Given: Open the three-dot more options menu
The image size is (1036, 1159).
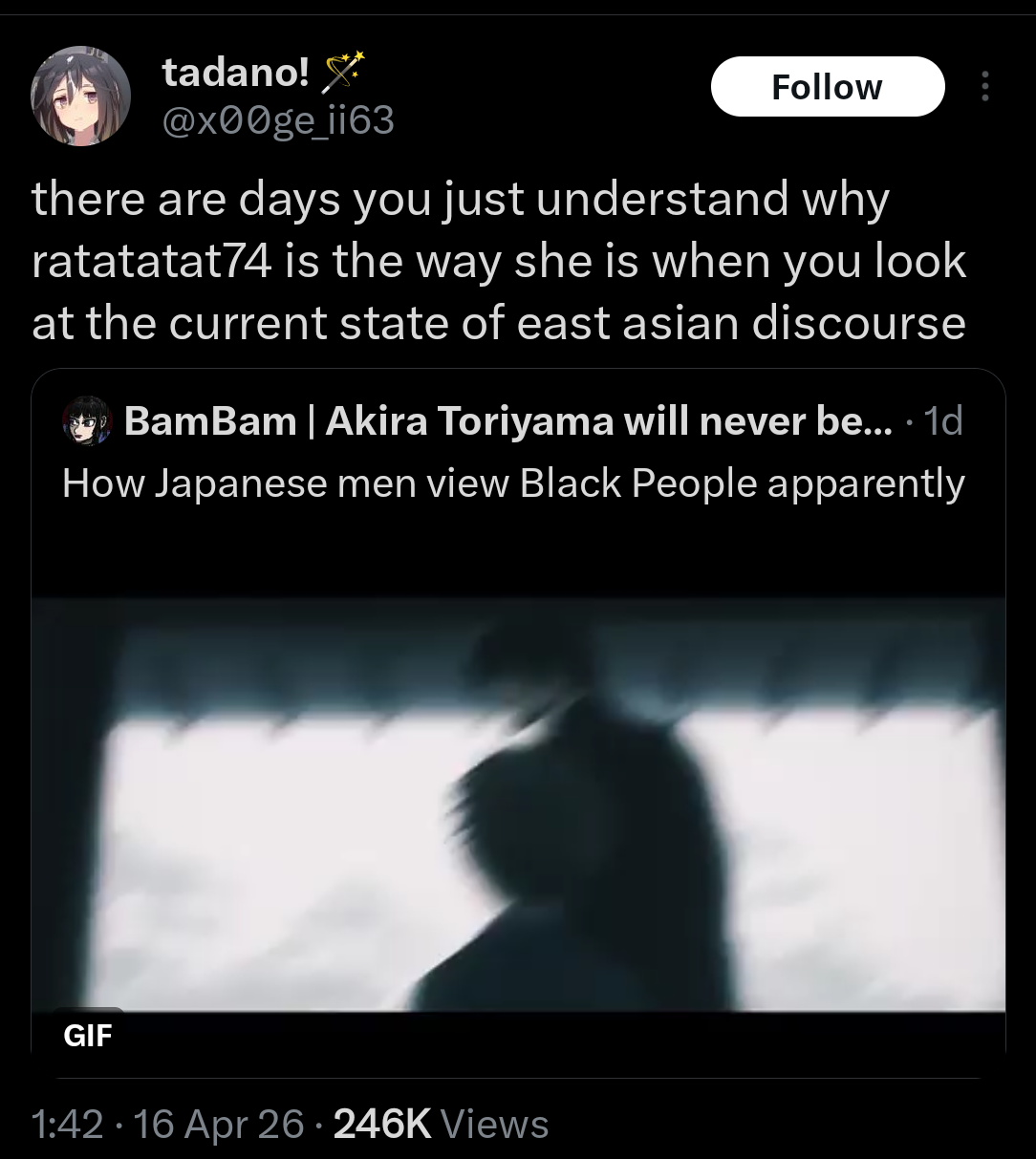Looking at the screenshot, I should pyautogui.click(x=985, y=87).
